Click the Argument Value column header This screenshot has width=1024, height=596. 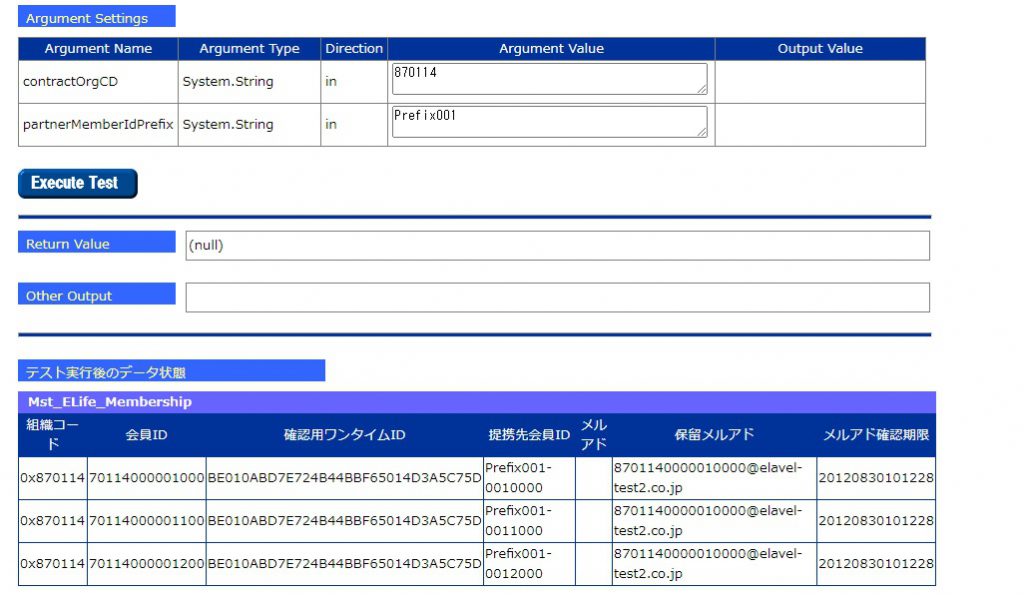tap(551, 49)
